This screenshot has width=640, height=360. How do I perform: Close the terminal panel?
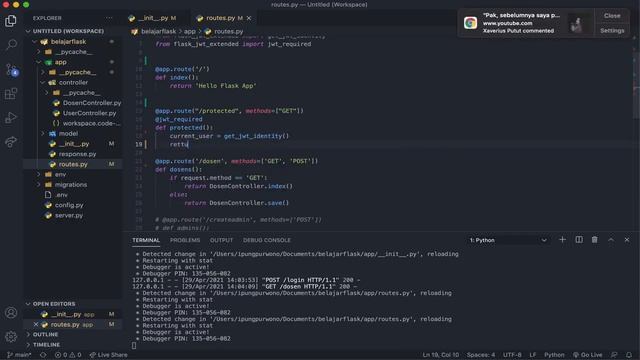627,240
